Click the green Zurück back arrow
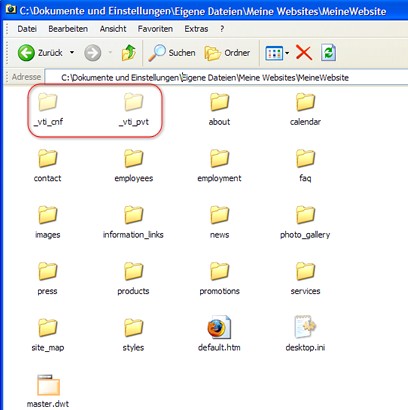The image size is (408, 410). [26, 53]
